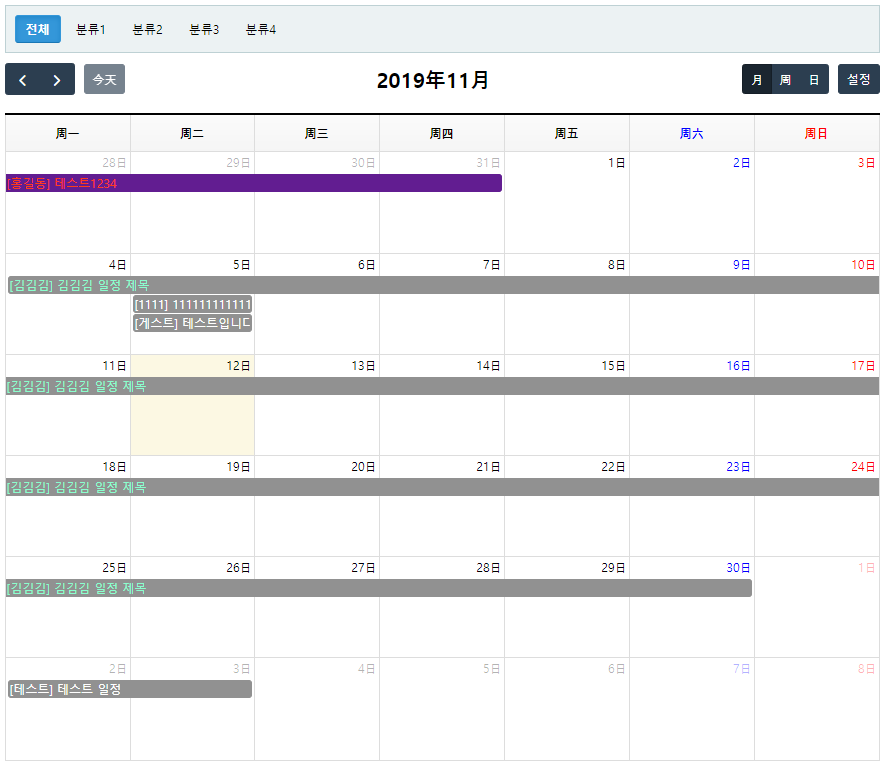Open the [게스트] 테스트입니다 event

click(192, 323)
